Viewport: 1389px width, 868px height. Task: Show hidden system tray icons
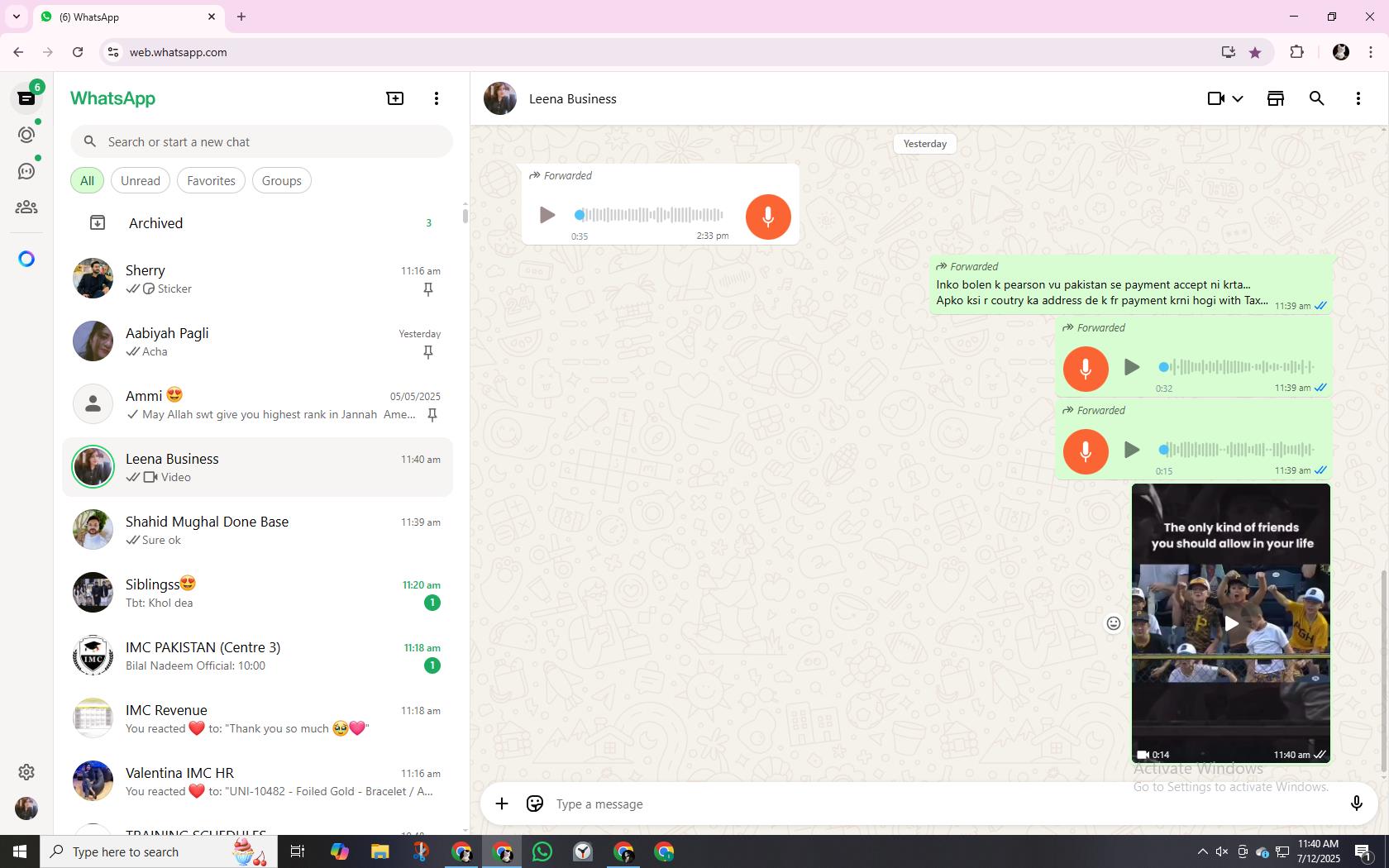pyautogui.click(x=1202, y=851)
